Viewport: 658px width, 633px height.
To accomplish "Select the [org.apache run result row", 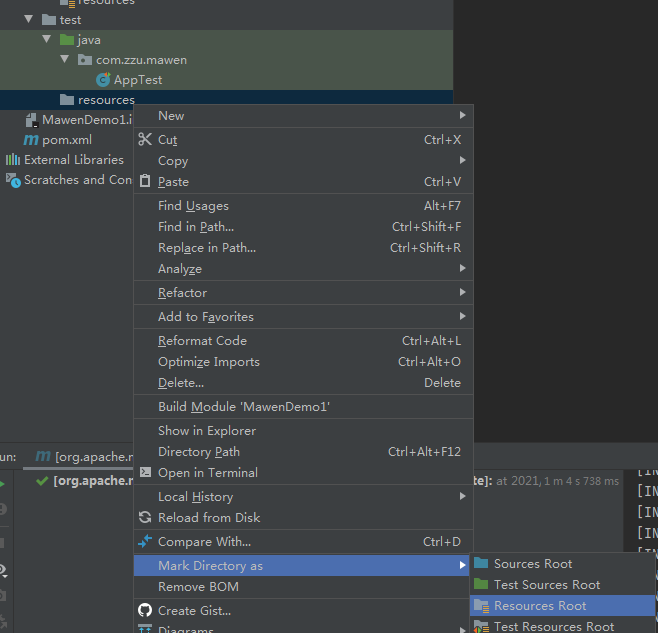I will pyautogui.click(x=93, y=481).
